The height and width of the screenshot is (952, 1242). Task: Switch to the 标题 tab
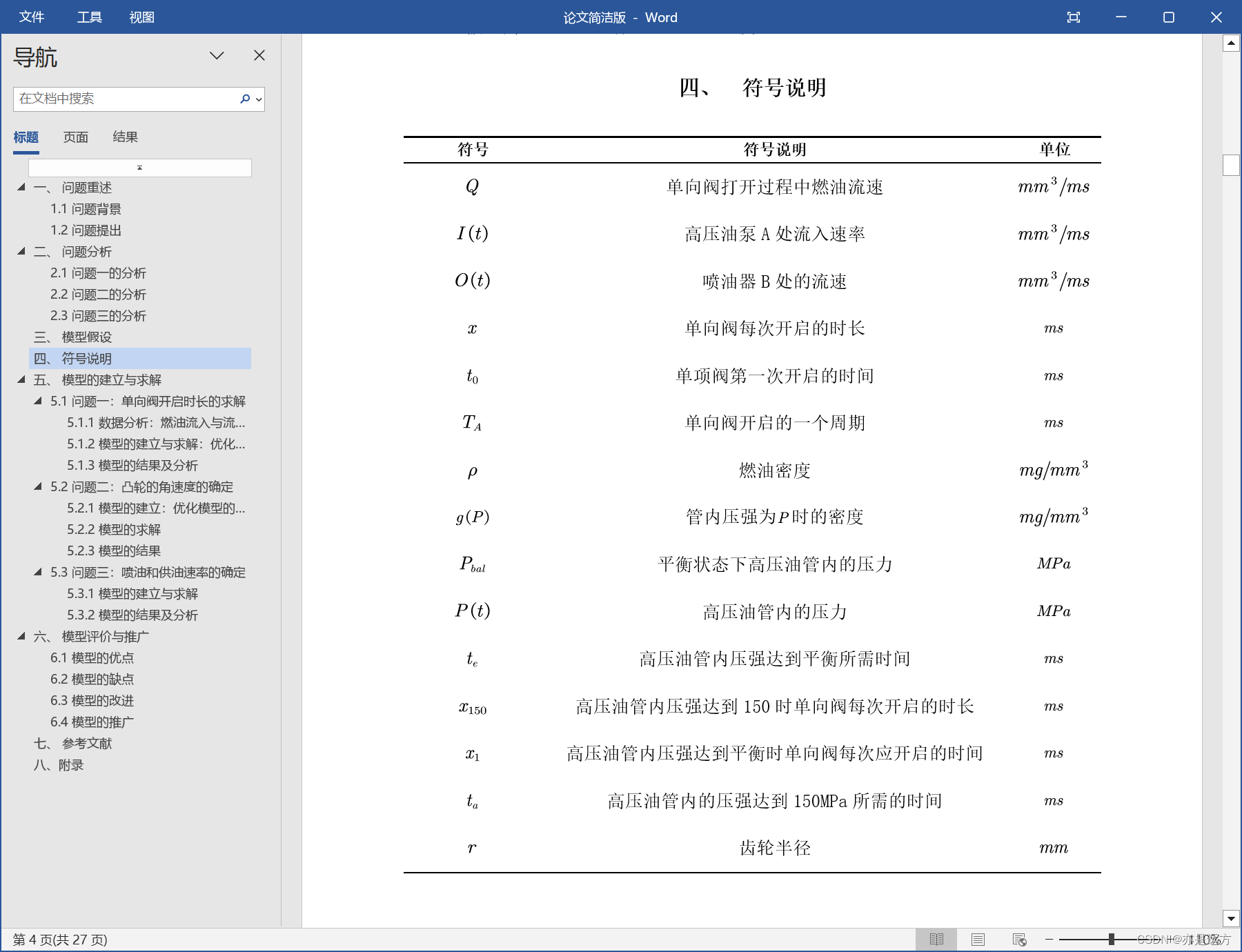pos(26,137)
